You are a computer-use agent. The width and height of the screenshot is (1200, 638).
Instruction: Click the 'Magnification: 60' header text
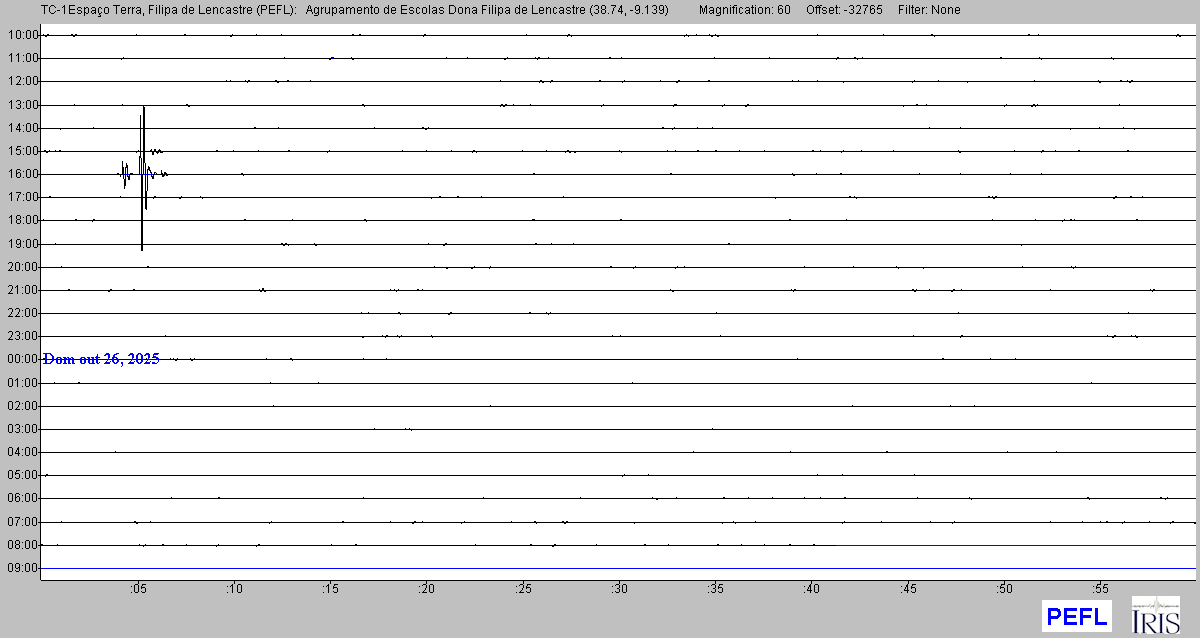(745, 10)
